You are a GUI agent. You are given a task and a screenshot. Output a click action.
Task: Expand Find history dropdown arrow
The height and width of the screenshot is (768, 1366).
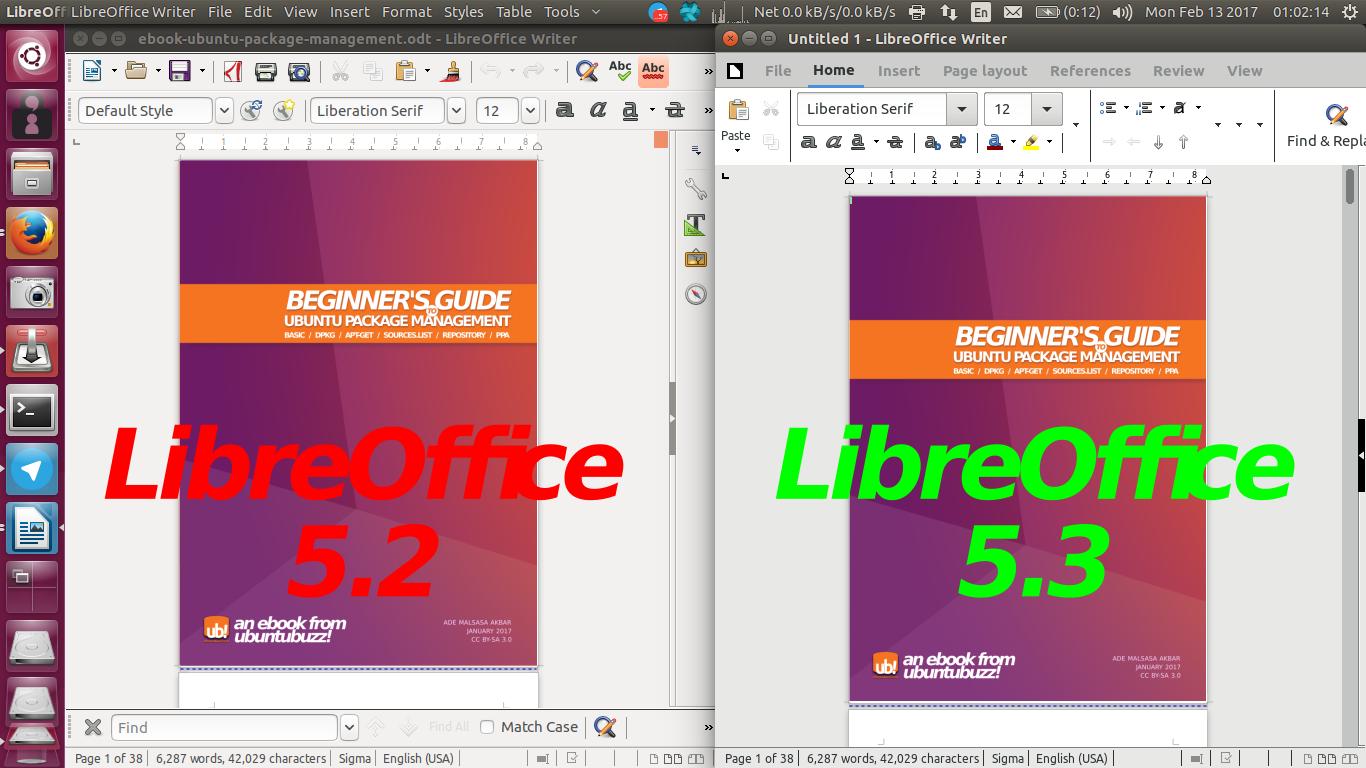pyautogui.click(x=349, y=727)
